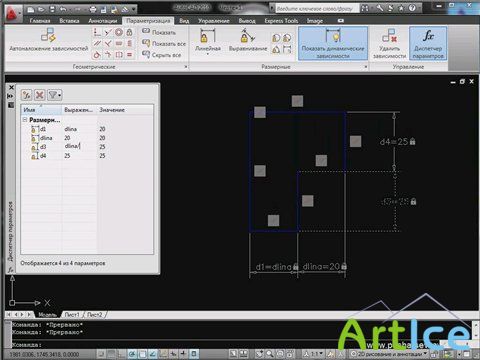This screenshot has height=360, width=480.
Task: Click the Диспетчер параметров fx button
Action: (x=428, y=43)
